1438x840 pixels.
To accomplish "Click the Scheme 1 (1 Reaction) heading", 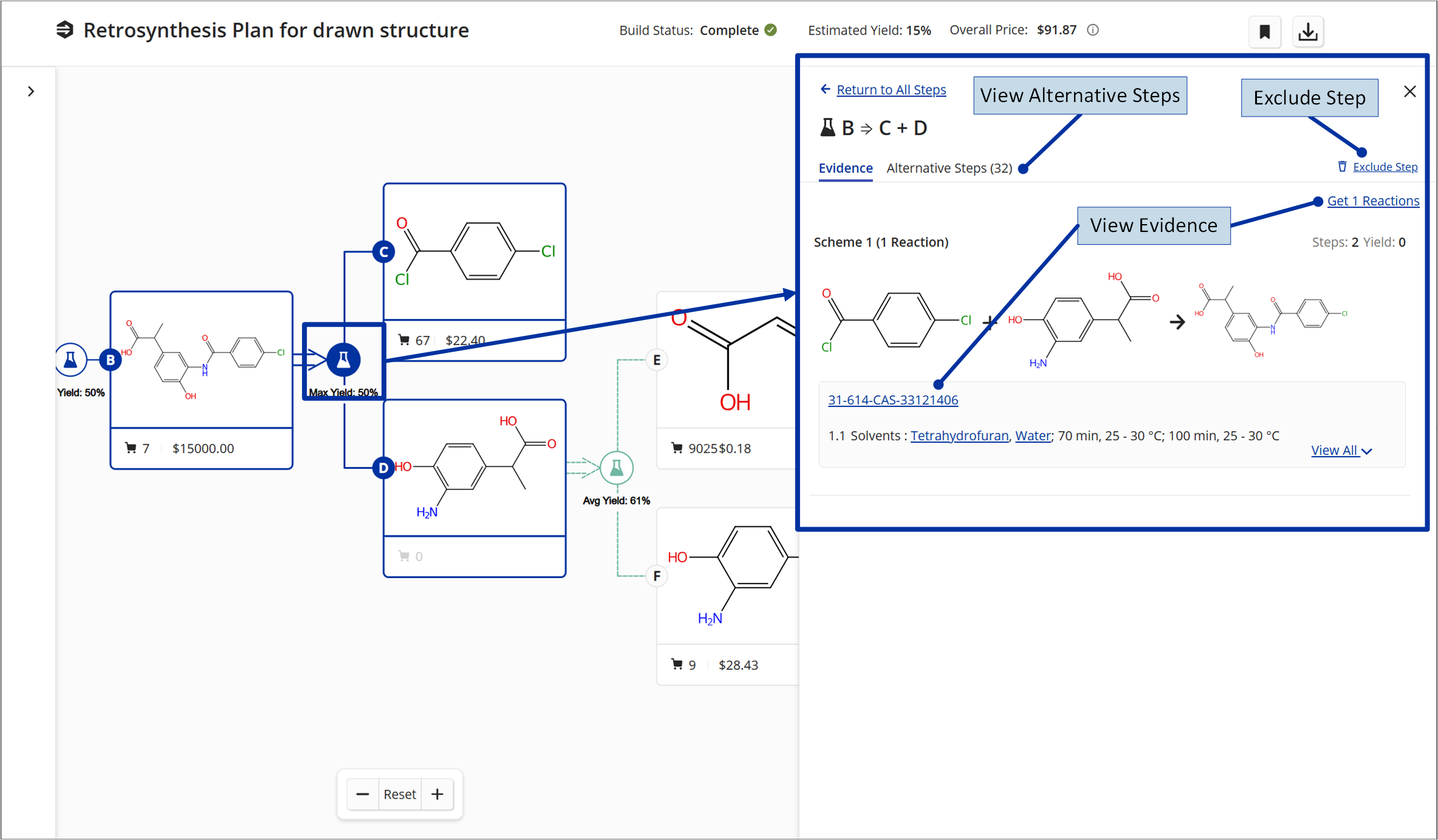I will (881, 242).
